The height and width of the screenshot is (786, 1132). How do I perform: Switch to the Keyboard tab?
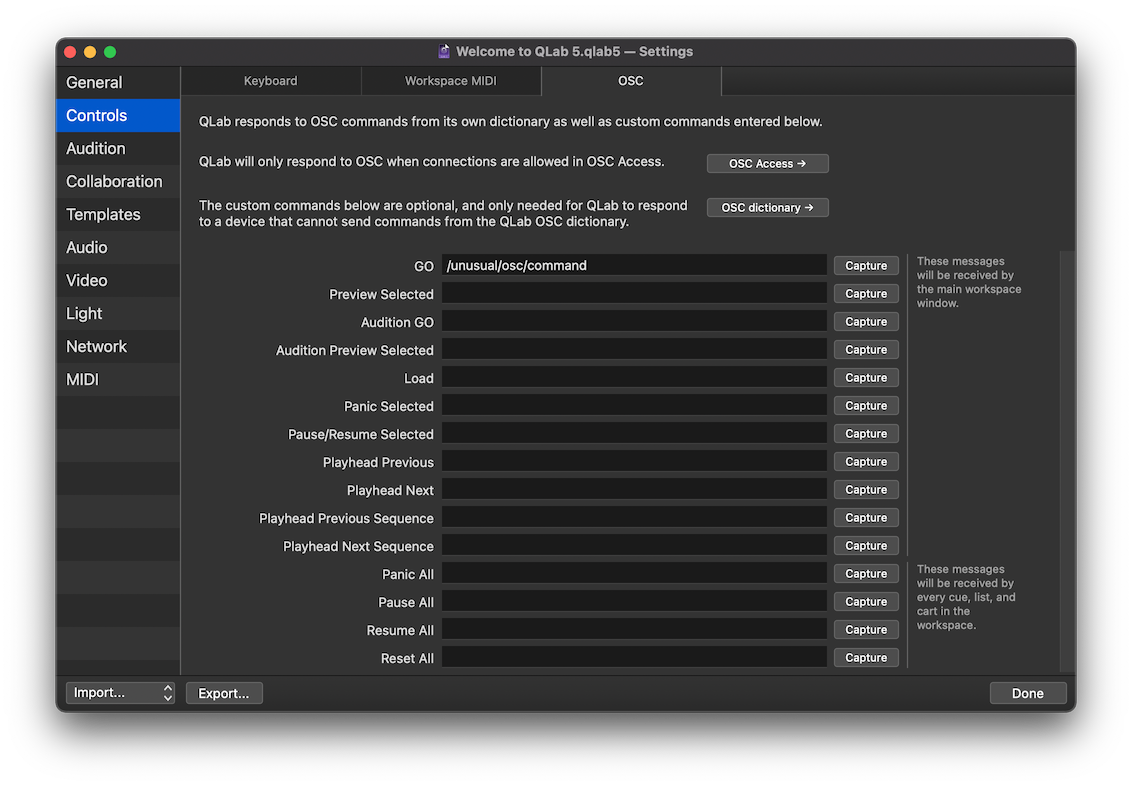click(270, 81)
